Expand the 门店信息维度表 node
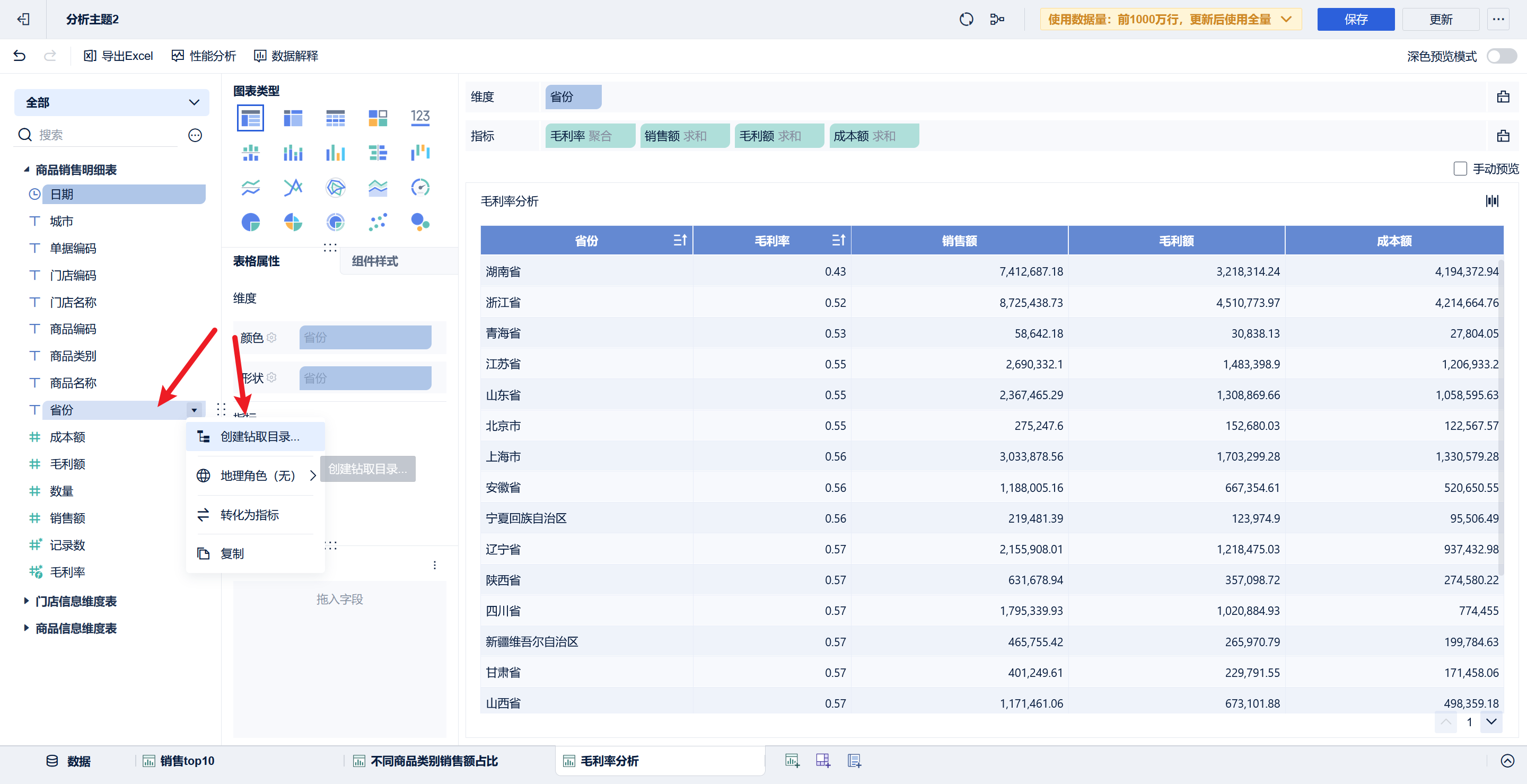Screen dimensions: 1527x784 tap(26, 601)
